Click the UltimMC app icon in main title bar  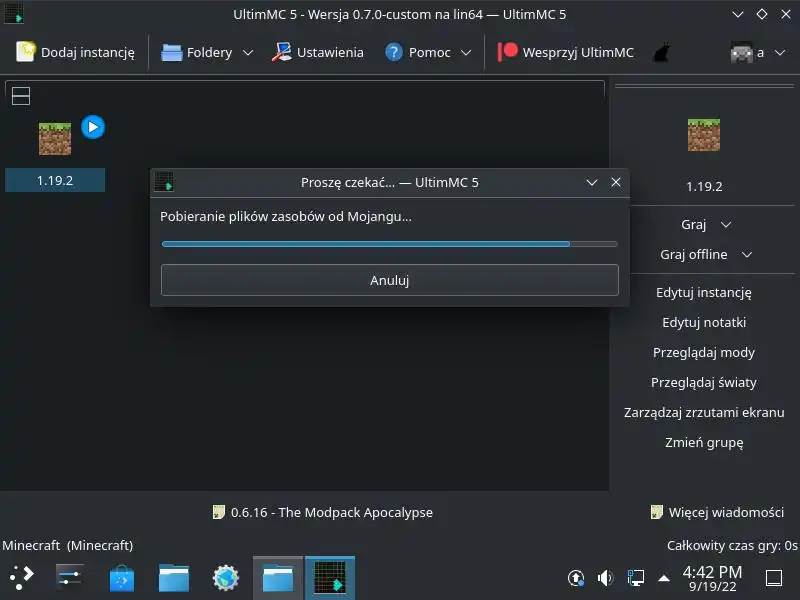[x=14, y=13]
